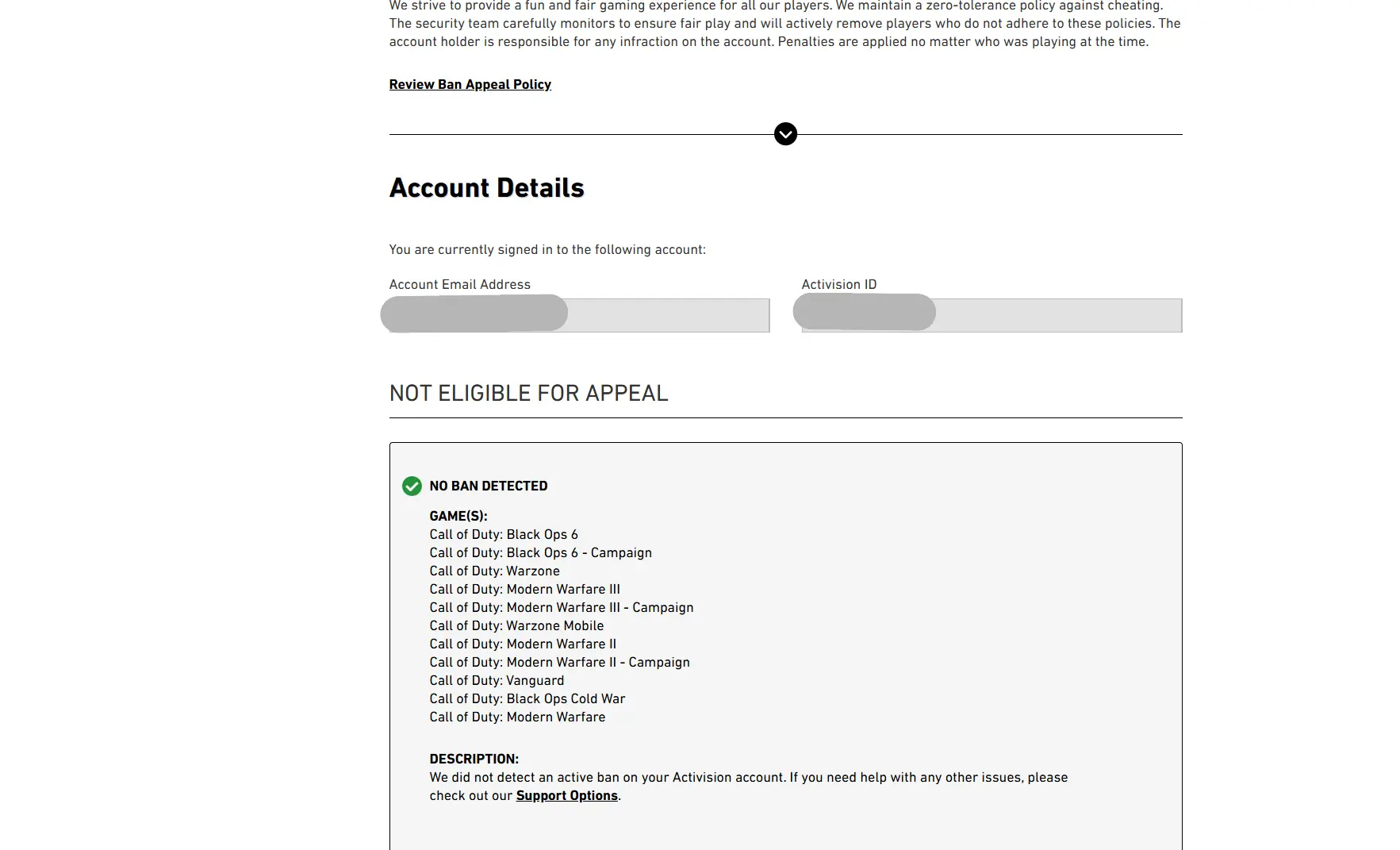Click the 'Call of Duty: Vanguard' entry
The height and width of the screenshot is (850, 1400).
coord(497,680)
